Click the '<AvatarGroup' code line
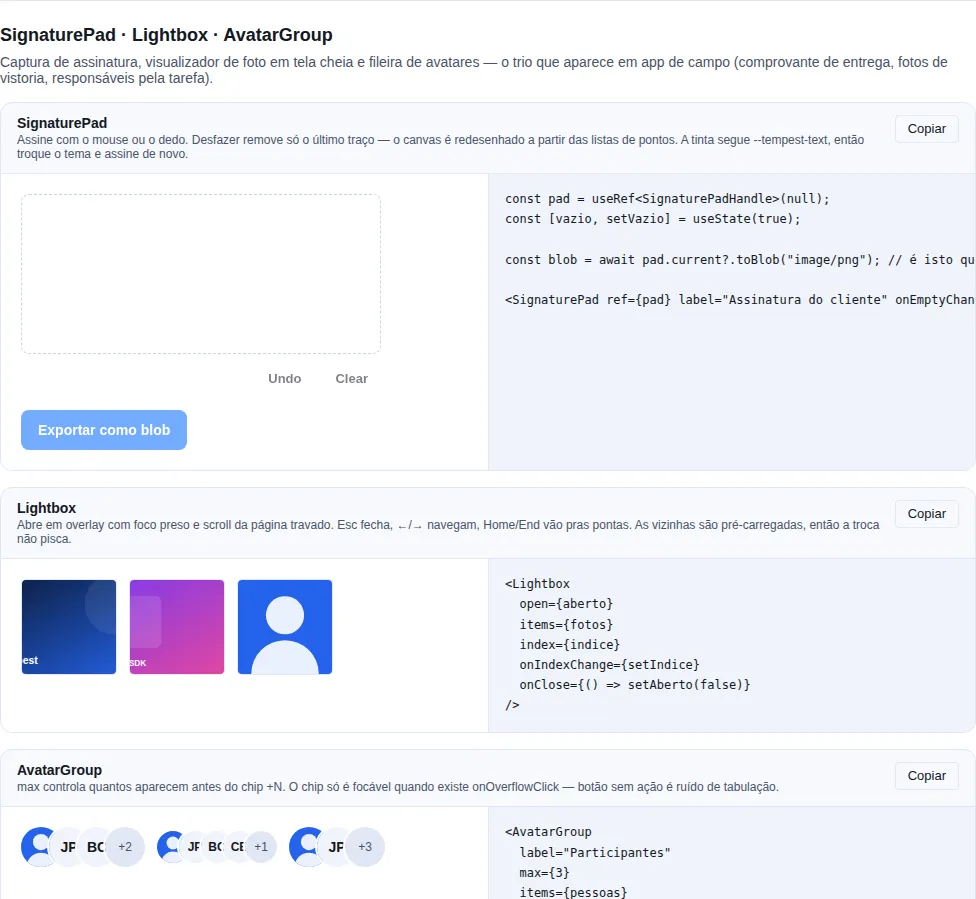The width and height of the screenshot is (976, 899). click(548, 832)
